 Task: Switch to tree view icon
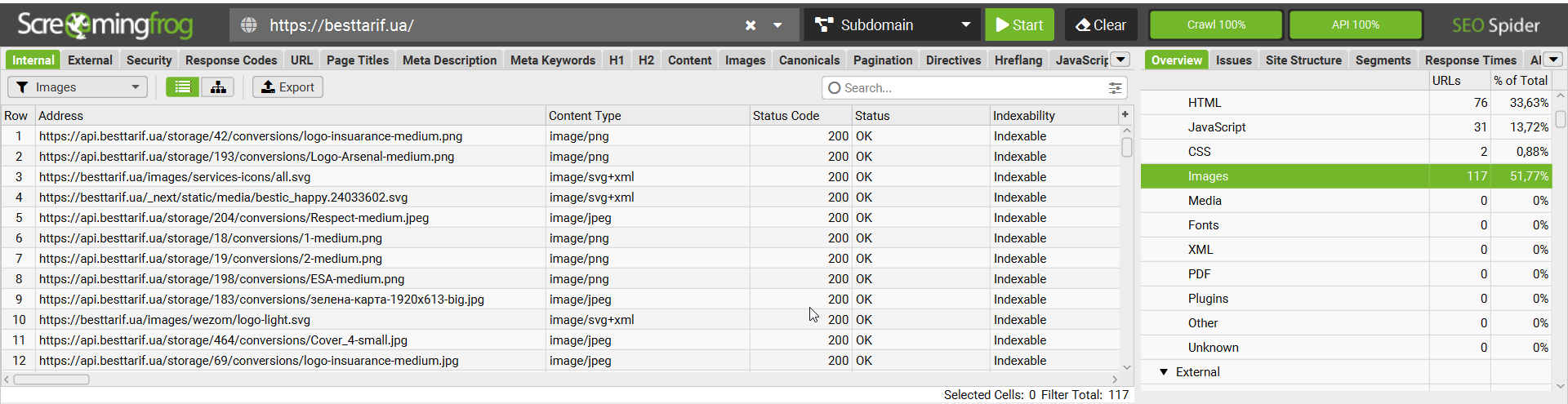click(218, 87)
